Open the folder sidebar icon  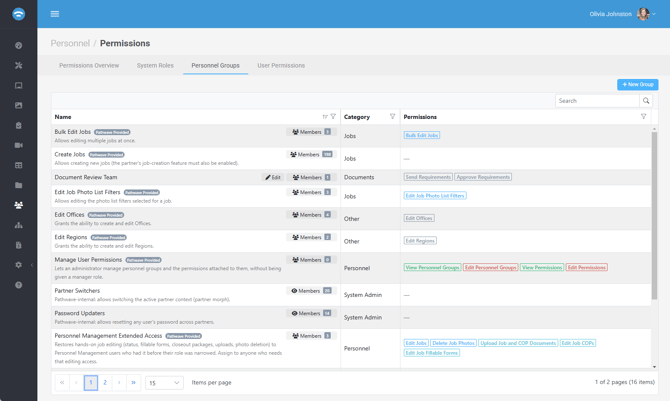(18, 185)
